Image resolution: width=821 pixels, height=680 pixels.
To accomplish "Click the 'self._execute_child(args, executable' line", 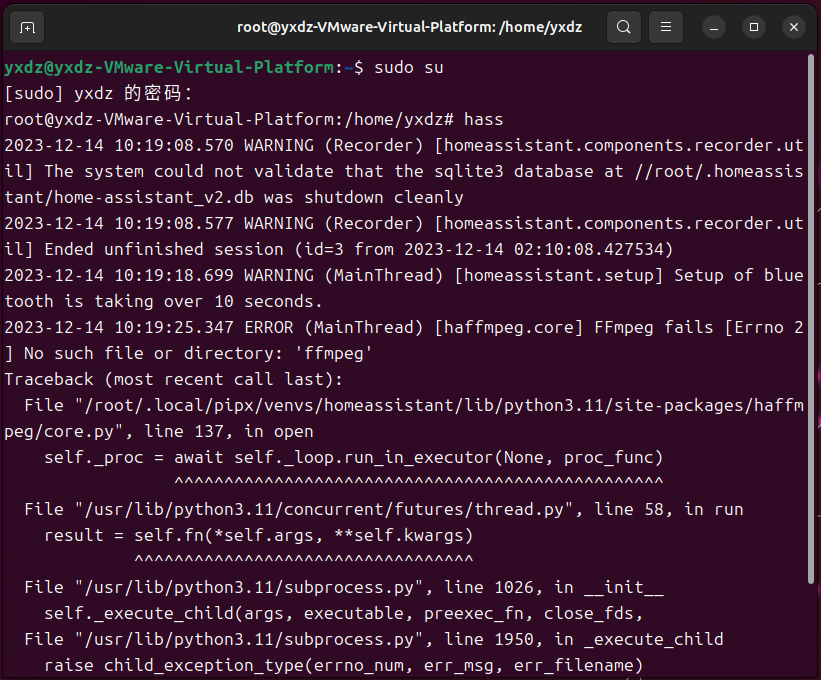I will (343, 614).
